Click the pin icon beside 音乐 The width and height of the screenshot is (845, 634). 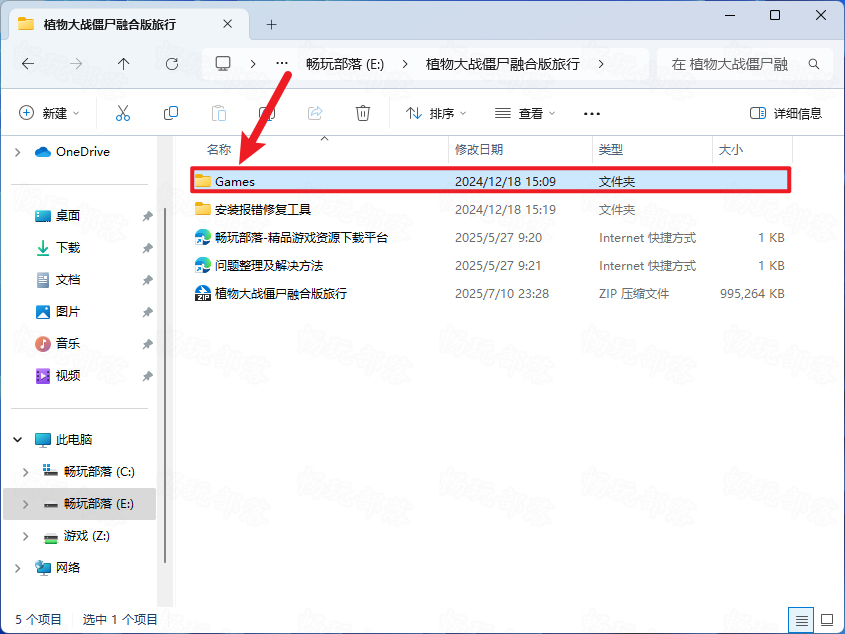point(147,344)
